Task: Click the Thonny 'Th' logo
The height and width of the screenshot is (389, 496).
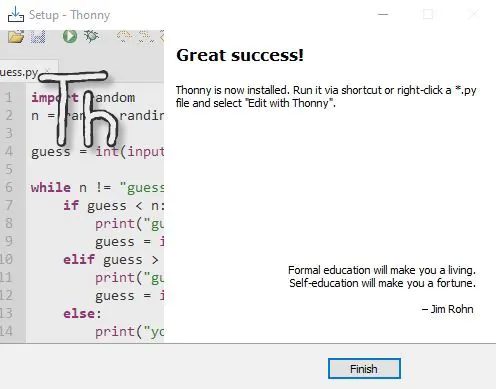Action: pyautogui.click(x=79, y=108)
